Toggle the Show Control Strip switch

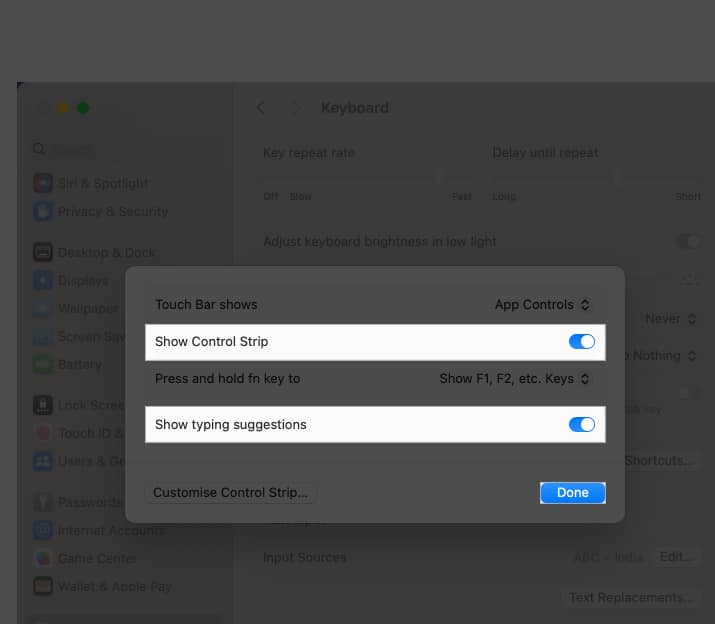click(581, 342)
